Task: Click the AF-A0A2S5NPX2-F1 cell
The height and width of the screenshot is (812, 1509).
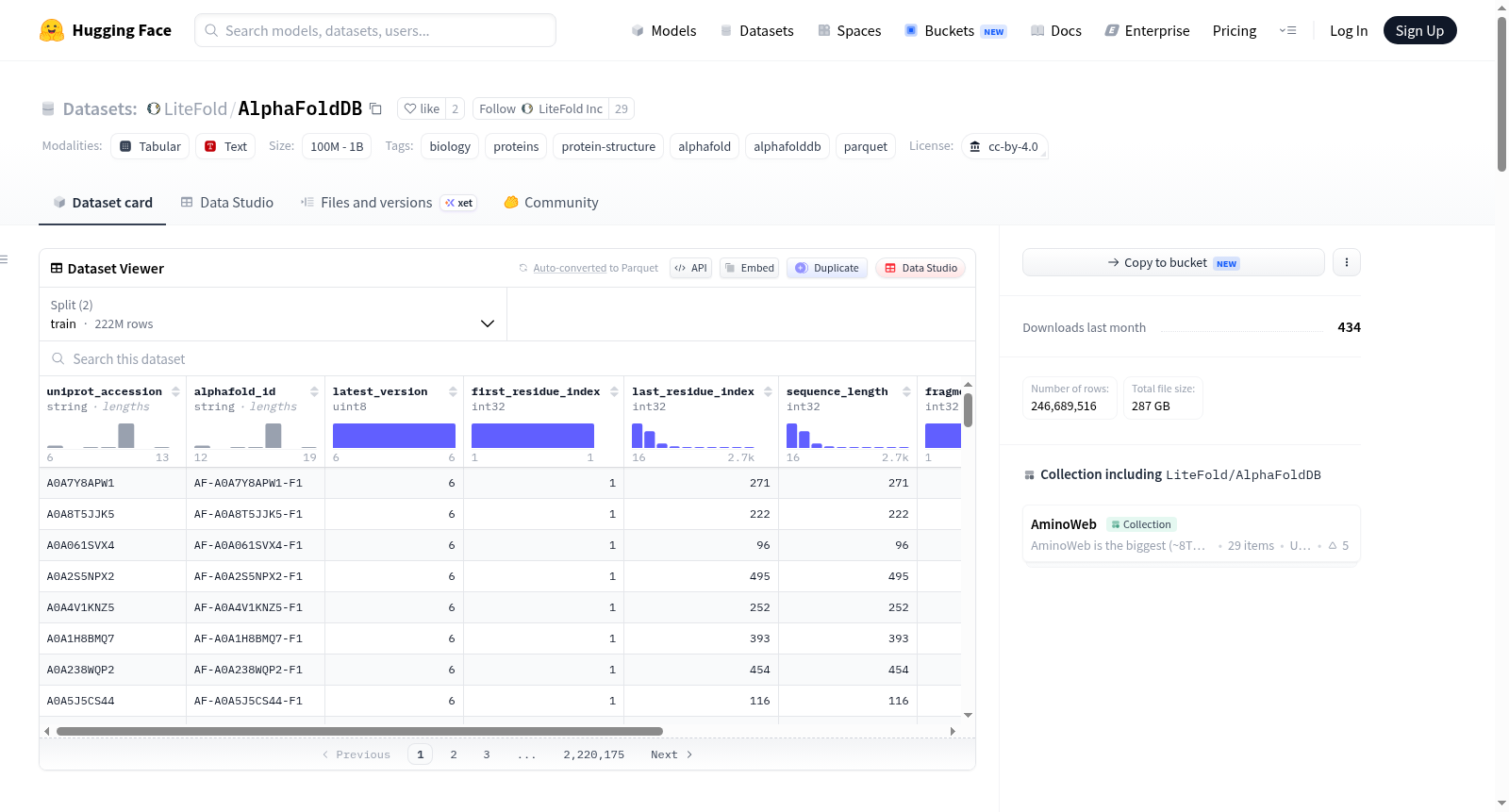Action: point(256,576)
